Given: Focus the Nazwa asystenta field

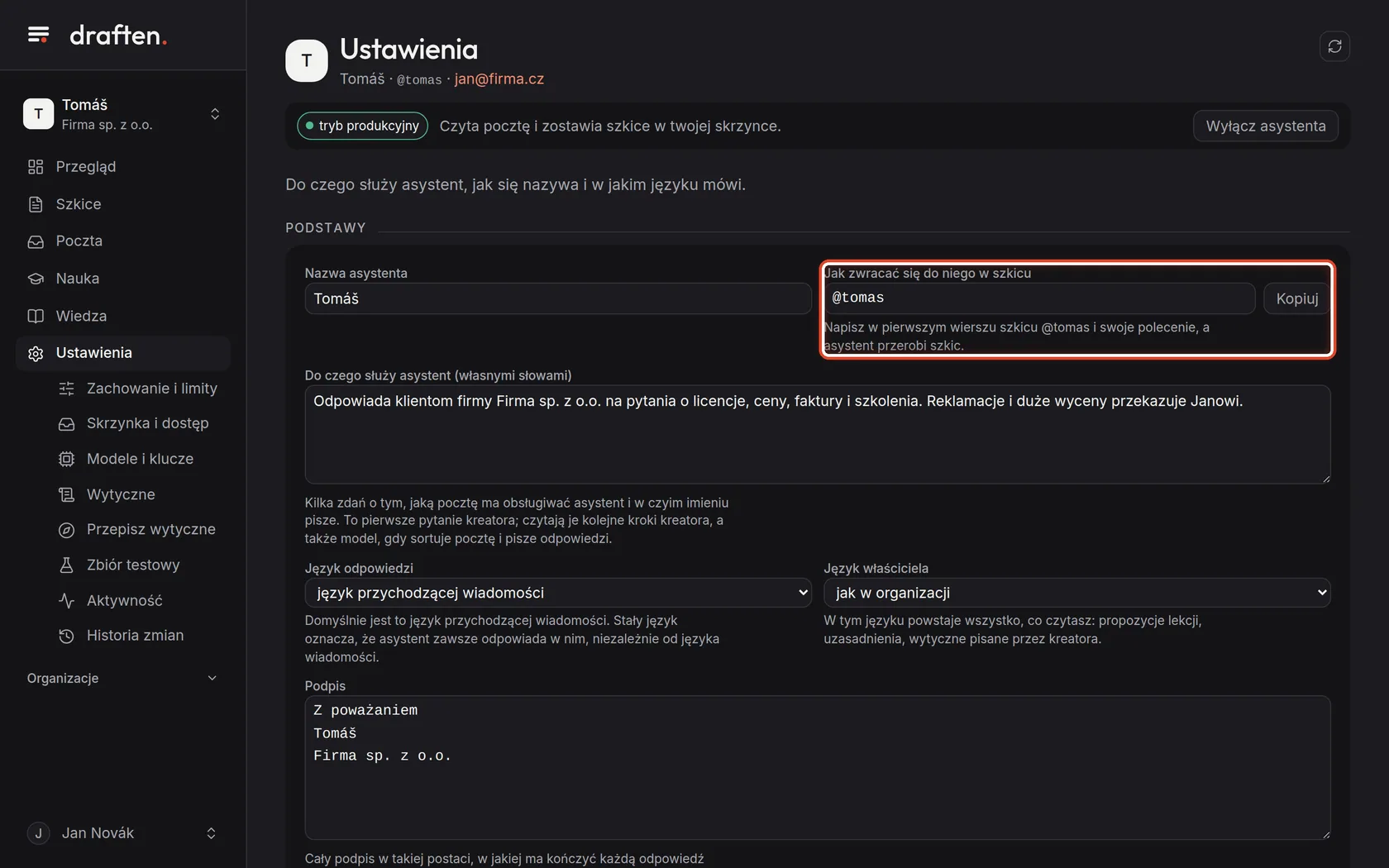Looking at the screenshot, I should [558, 298].
